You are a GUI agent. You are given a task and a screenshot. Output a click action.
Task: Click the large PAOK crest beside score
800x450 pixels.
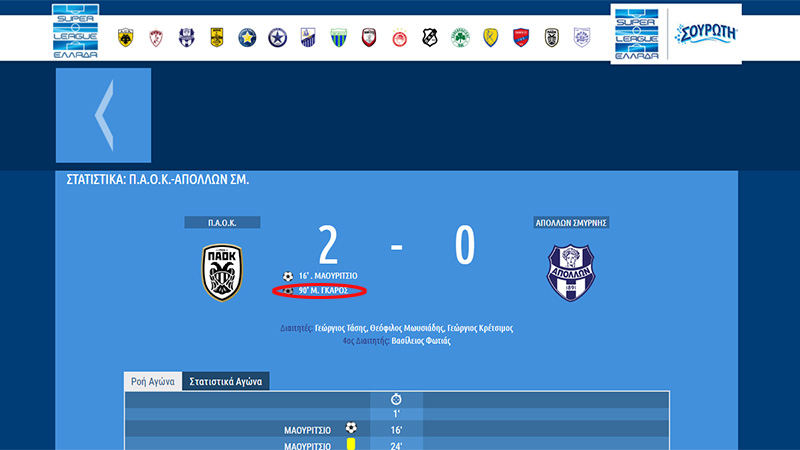click(x=222, y=272)
